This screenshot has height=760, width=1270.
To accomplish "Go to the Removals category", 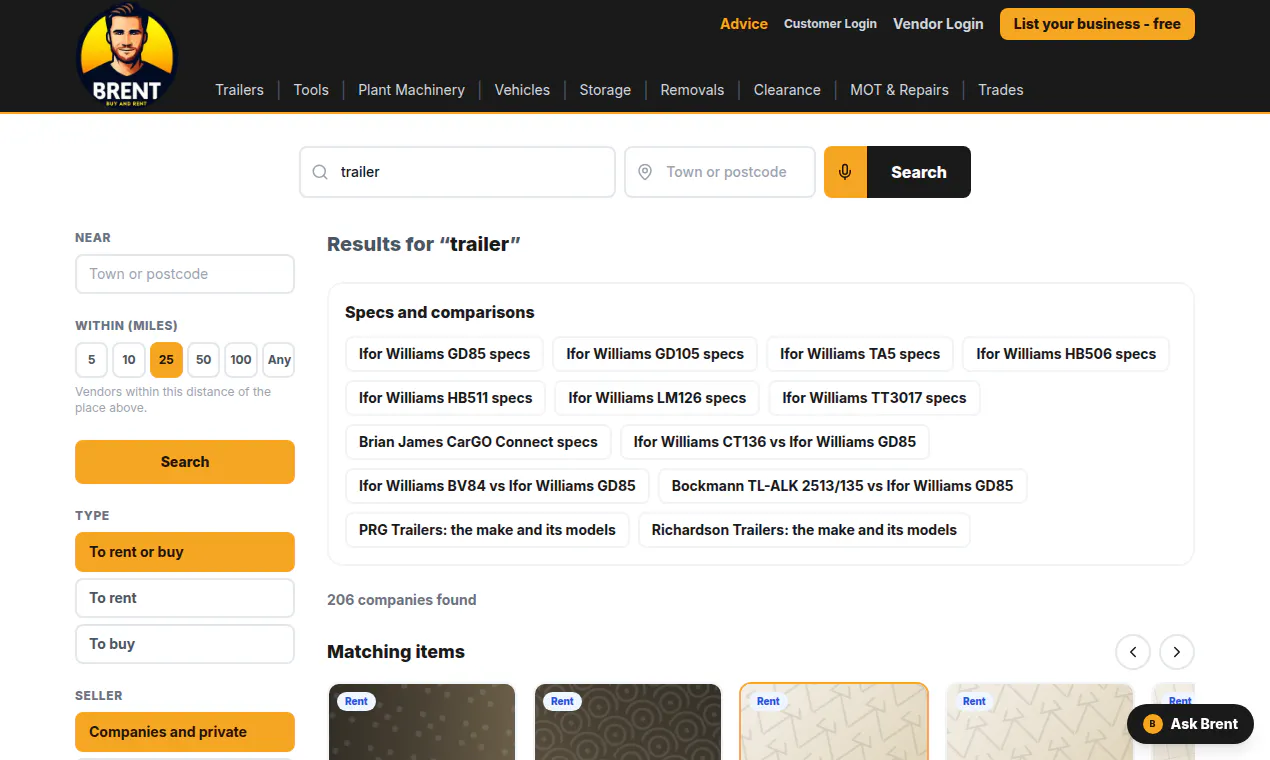I will click(x=692, y=90).
